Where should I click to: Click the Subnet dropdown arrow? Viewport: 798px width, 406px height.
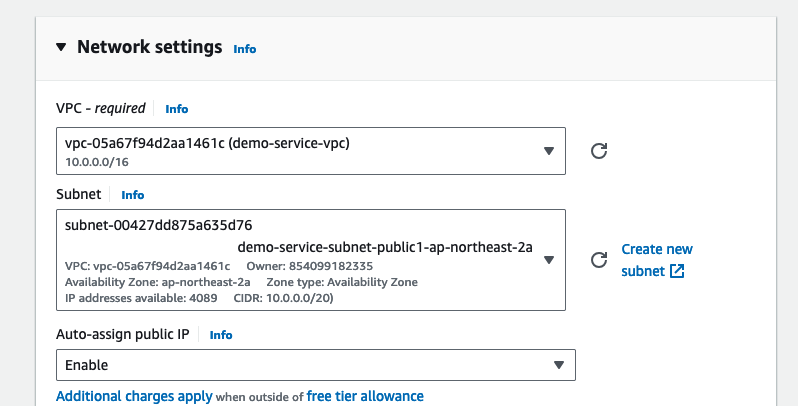pyautogui.click(x=548, y=260)
